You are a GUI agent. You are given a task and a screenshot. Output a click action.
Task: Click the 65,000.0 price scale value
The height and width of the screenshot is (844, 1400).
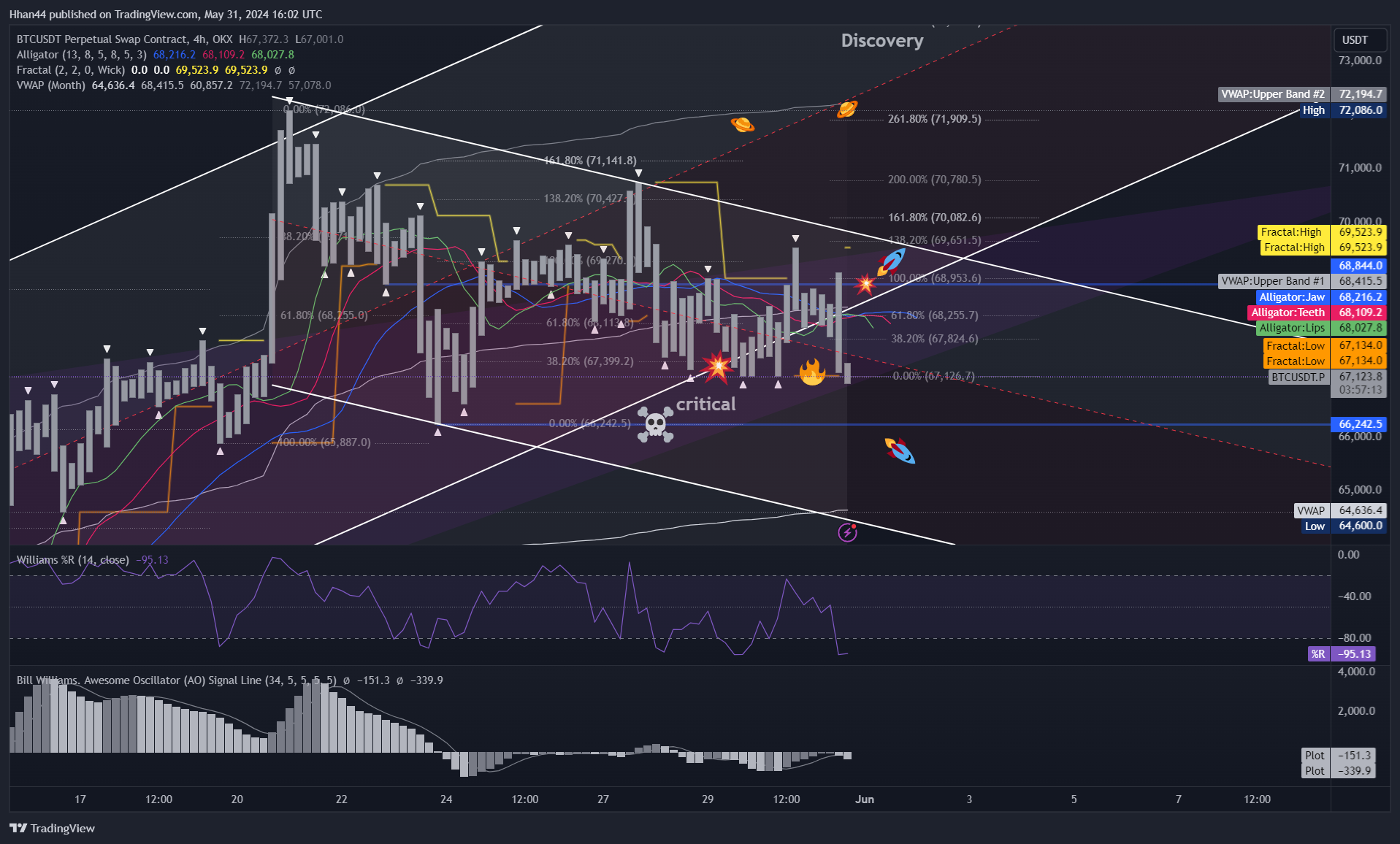(1360, 490)
